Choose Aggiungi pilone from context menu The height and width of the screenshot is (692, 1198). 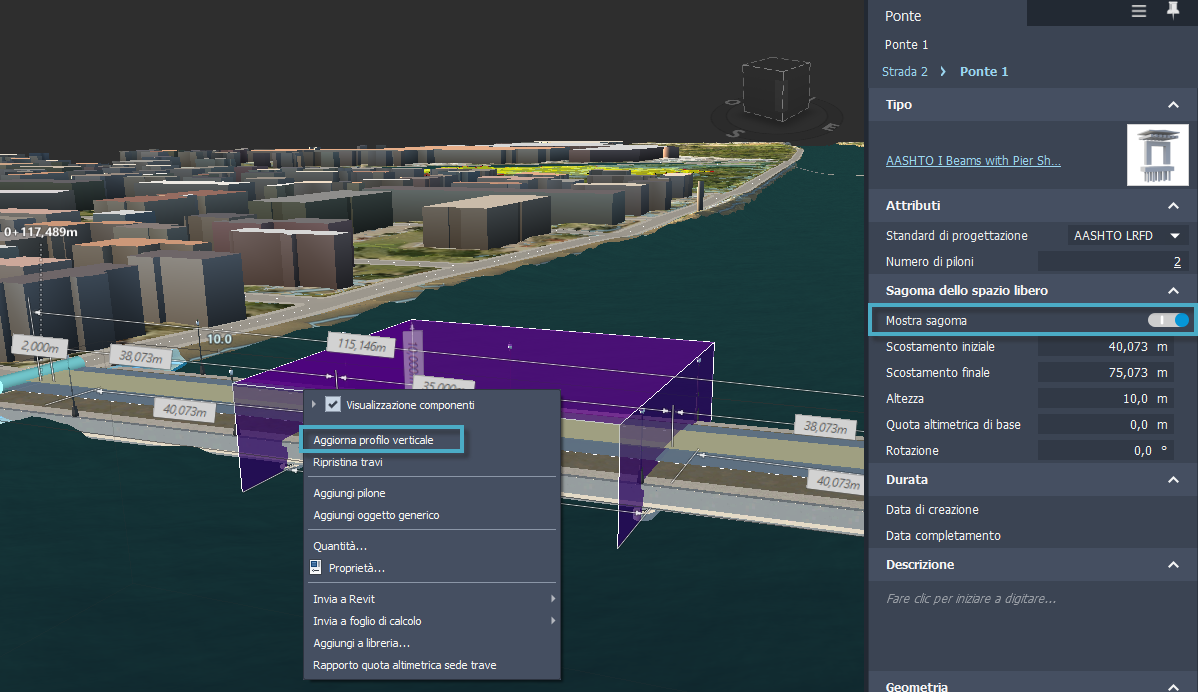point(349,493)
